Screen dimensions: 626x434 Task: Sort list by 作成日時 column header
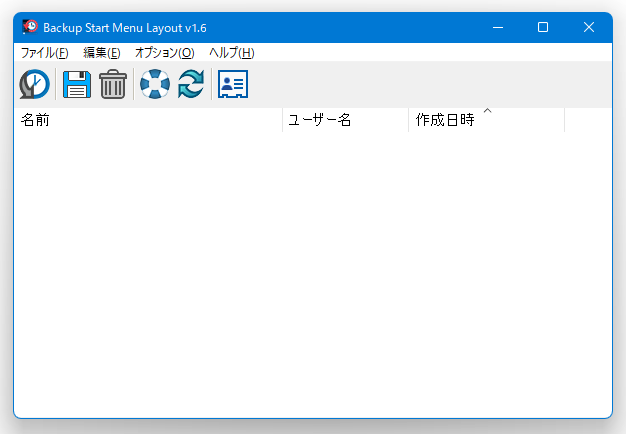coord(487,120)
